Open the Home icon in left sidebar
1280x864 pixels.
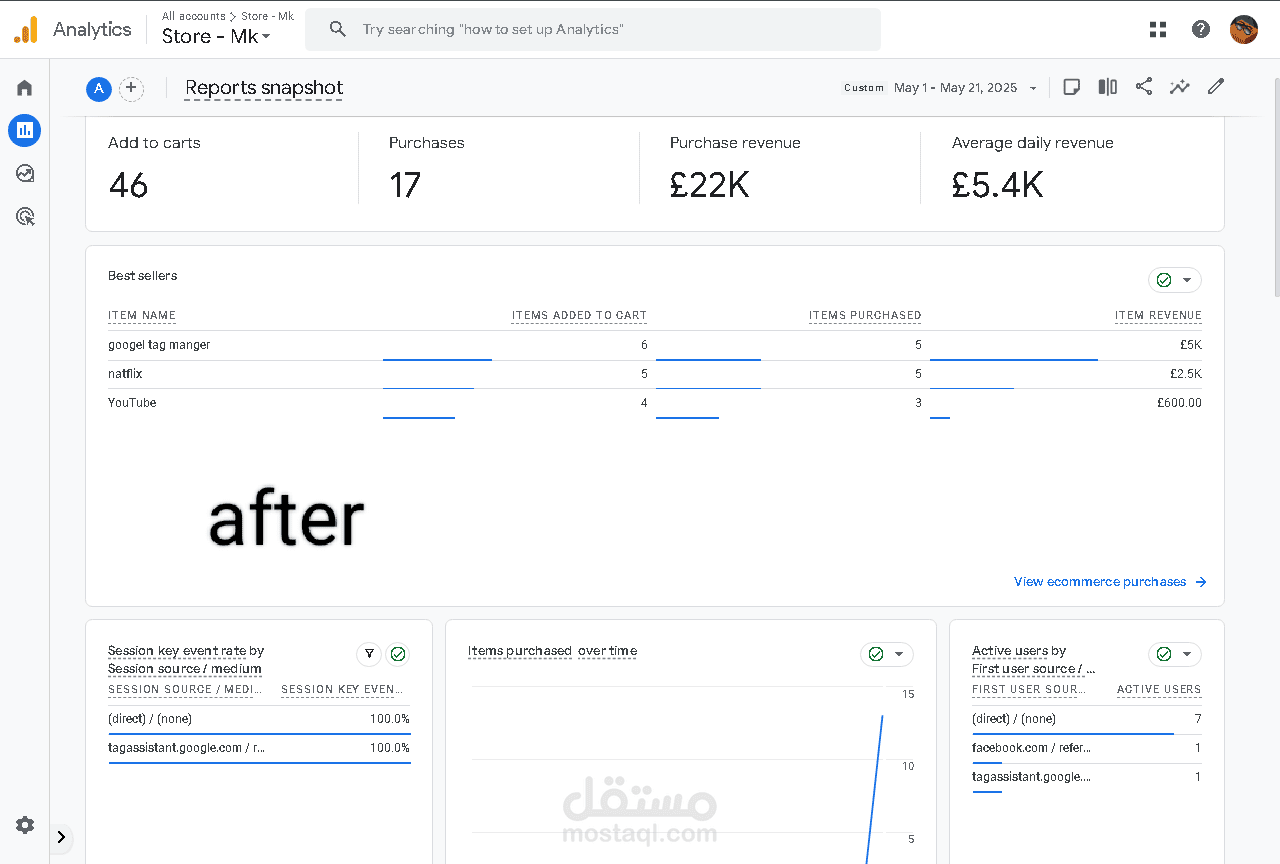[25, 88]
